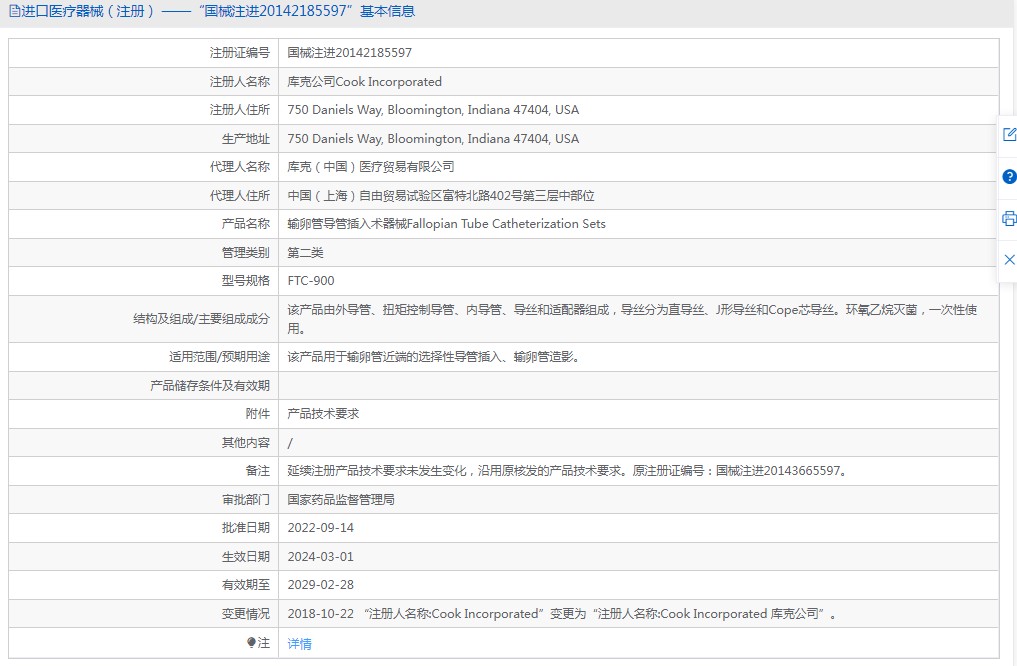This screenshot has height=666, width=1017.
Task: Open the 详情 details link
Action: tap(299, 644)
